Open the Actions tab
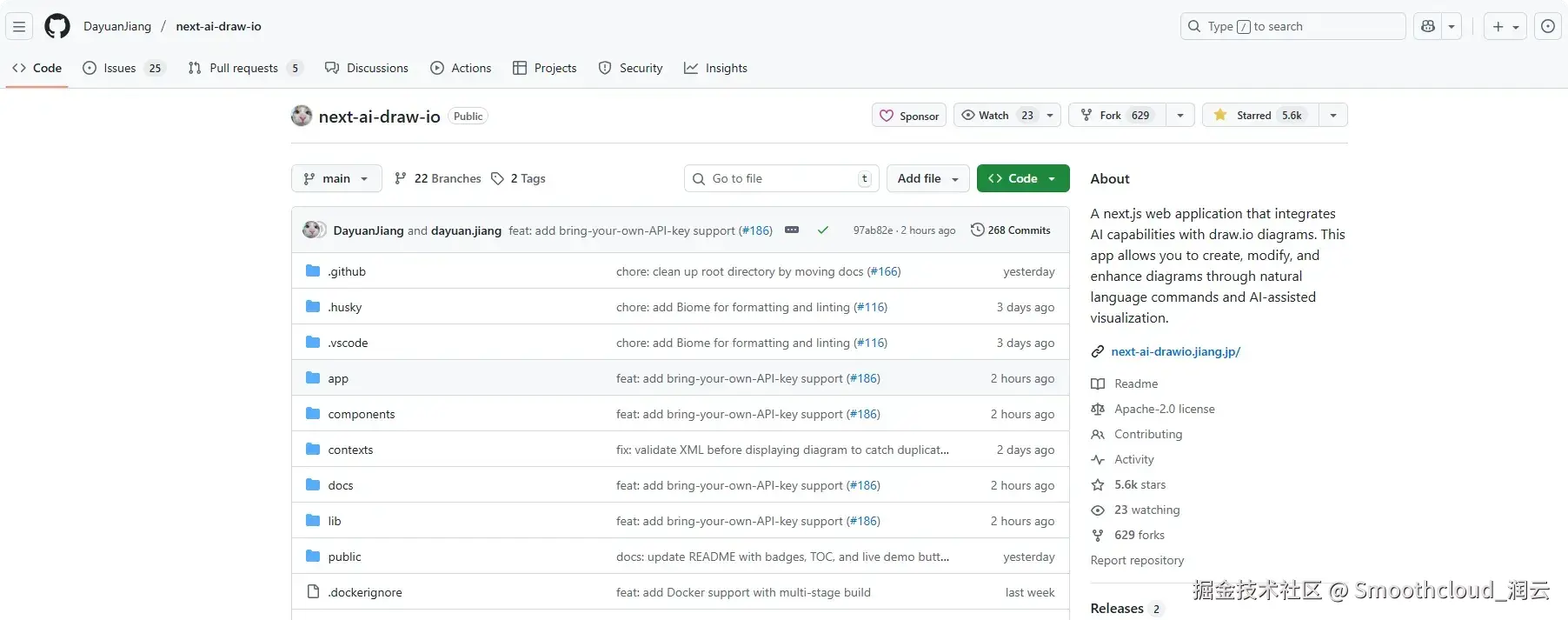 (461, 68)
